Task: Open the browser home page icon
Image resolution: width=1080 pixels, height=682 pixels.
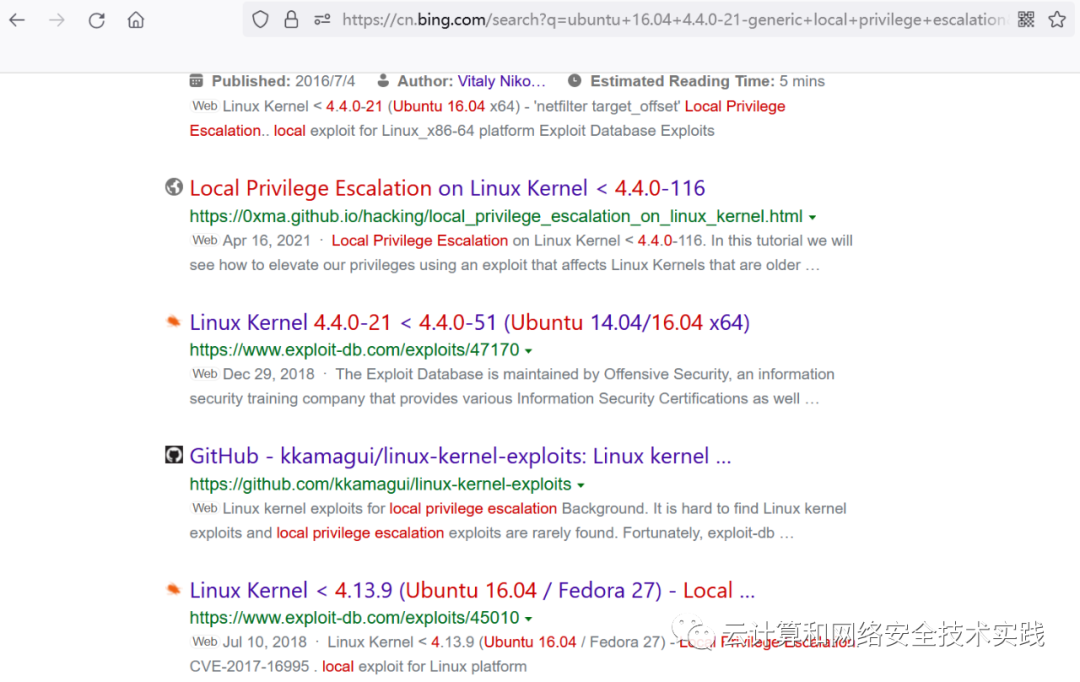Action: pos(136,20)
